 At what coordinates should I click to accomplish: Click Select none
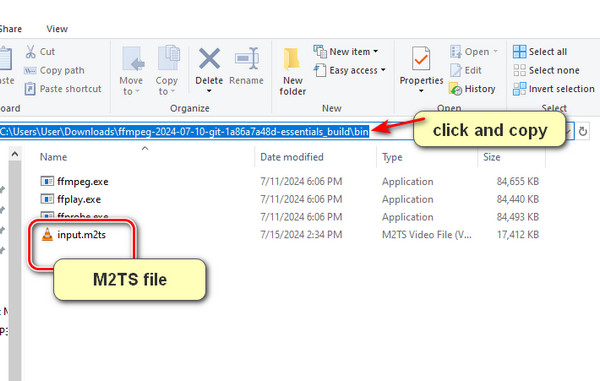coord(546,70)
